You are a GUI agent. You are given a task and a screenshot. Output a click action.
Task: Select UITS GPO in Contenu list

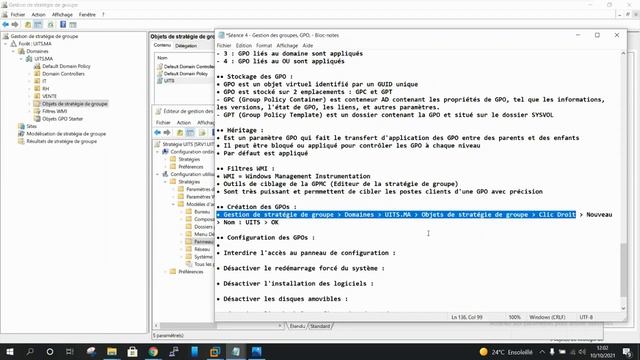click(169, 81)
